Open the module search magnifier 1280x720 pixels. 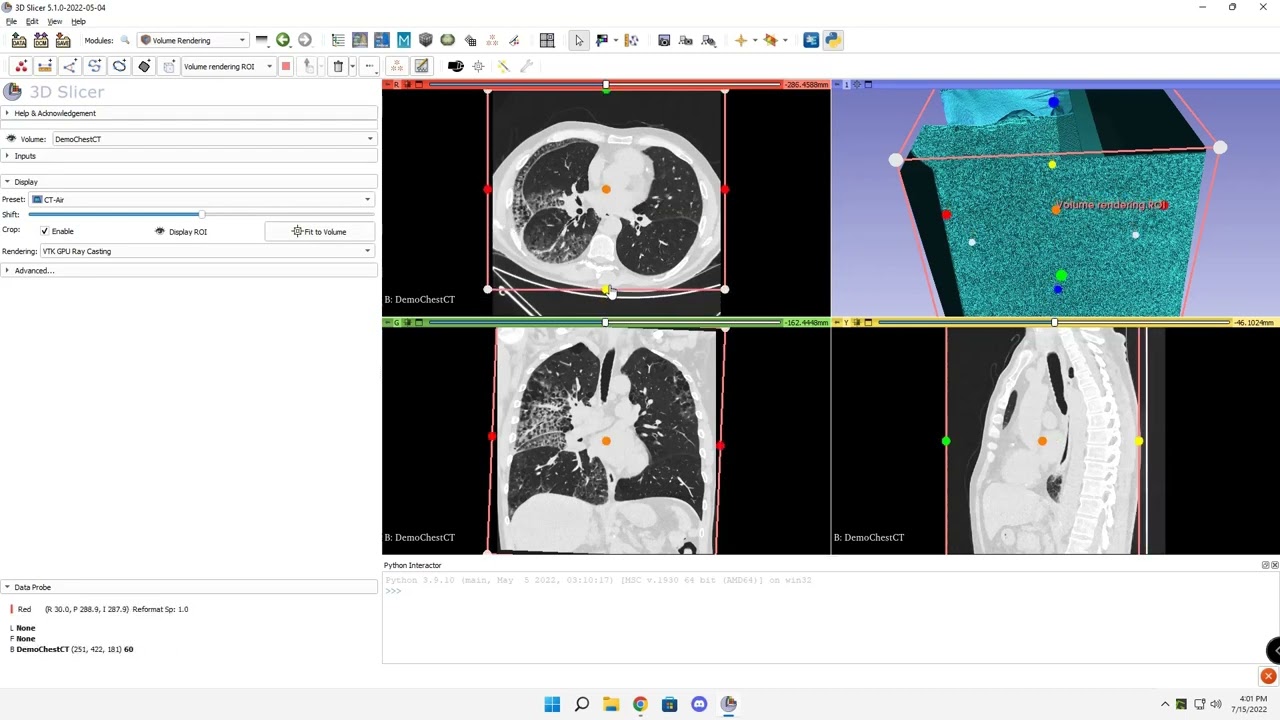click(125, 40)
